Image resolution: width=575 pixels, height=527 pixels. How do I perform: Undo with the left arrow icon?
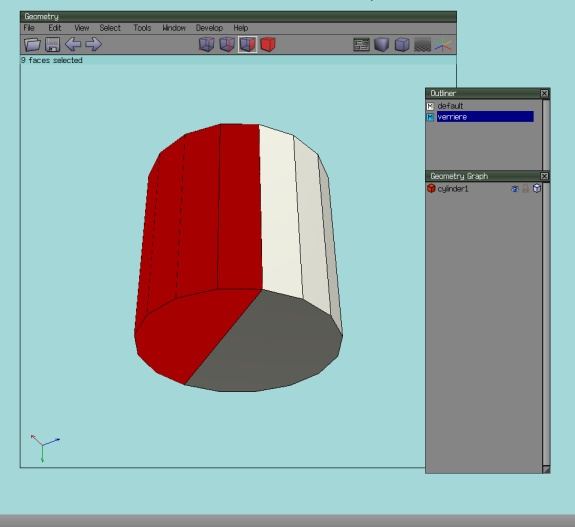point(73,44)
